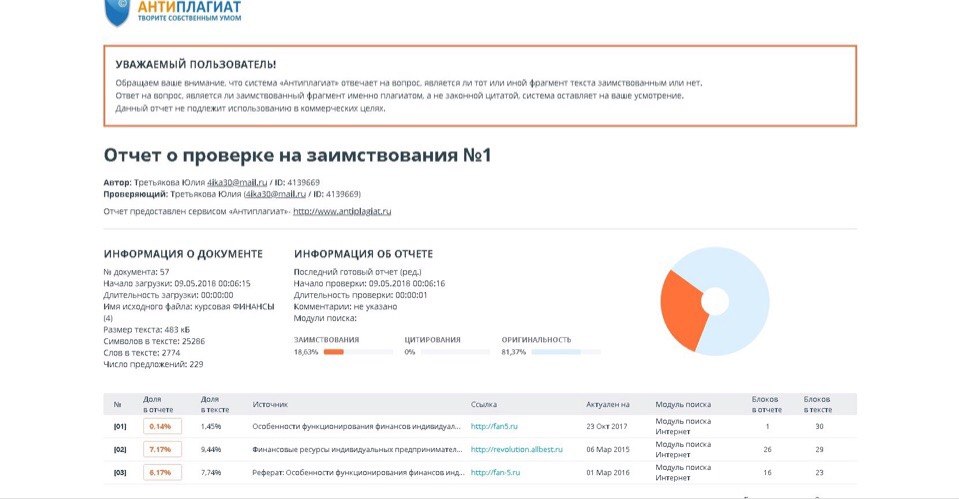Screen dimensions: 959x499
Task: Click the Antiplagiat shield logo
Action: click(x=117, y=13)
